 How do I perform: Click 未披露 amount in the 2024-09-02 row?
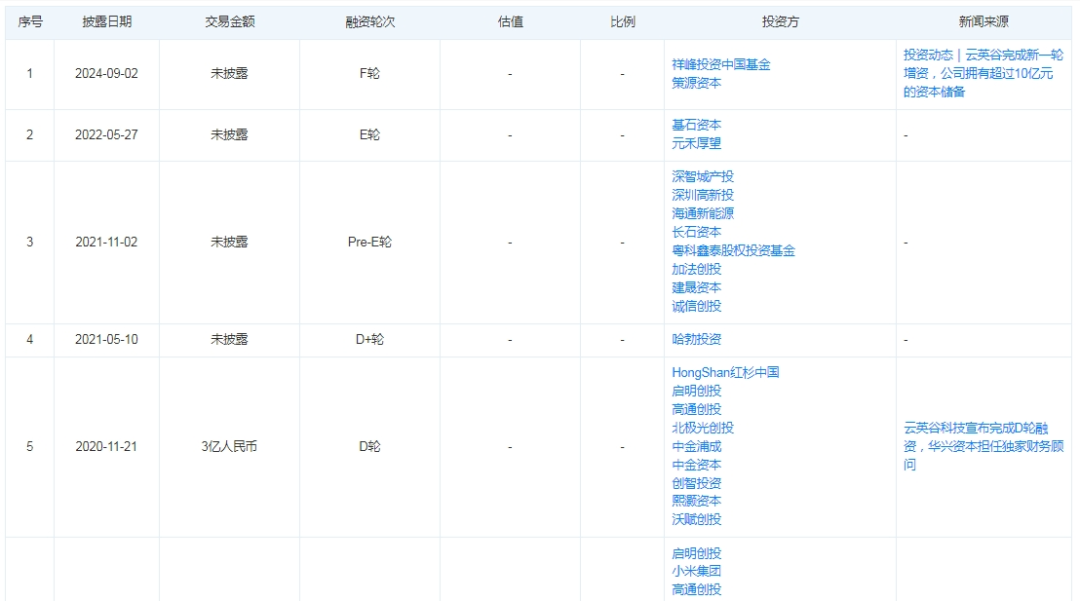point(229,74)
